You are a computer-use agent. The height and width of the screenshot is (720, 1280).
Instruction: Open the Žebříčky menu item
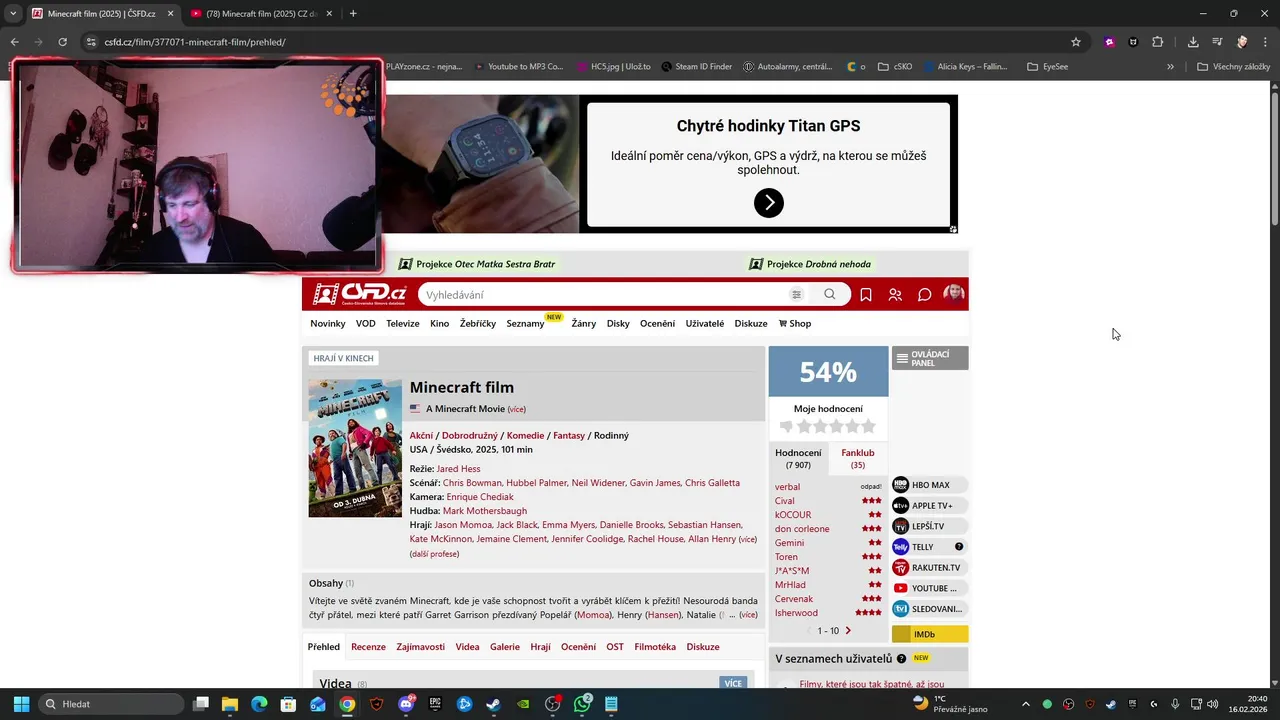(478, 324)
